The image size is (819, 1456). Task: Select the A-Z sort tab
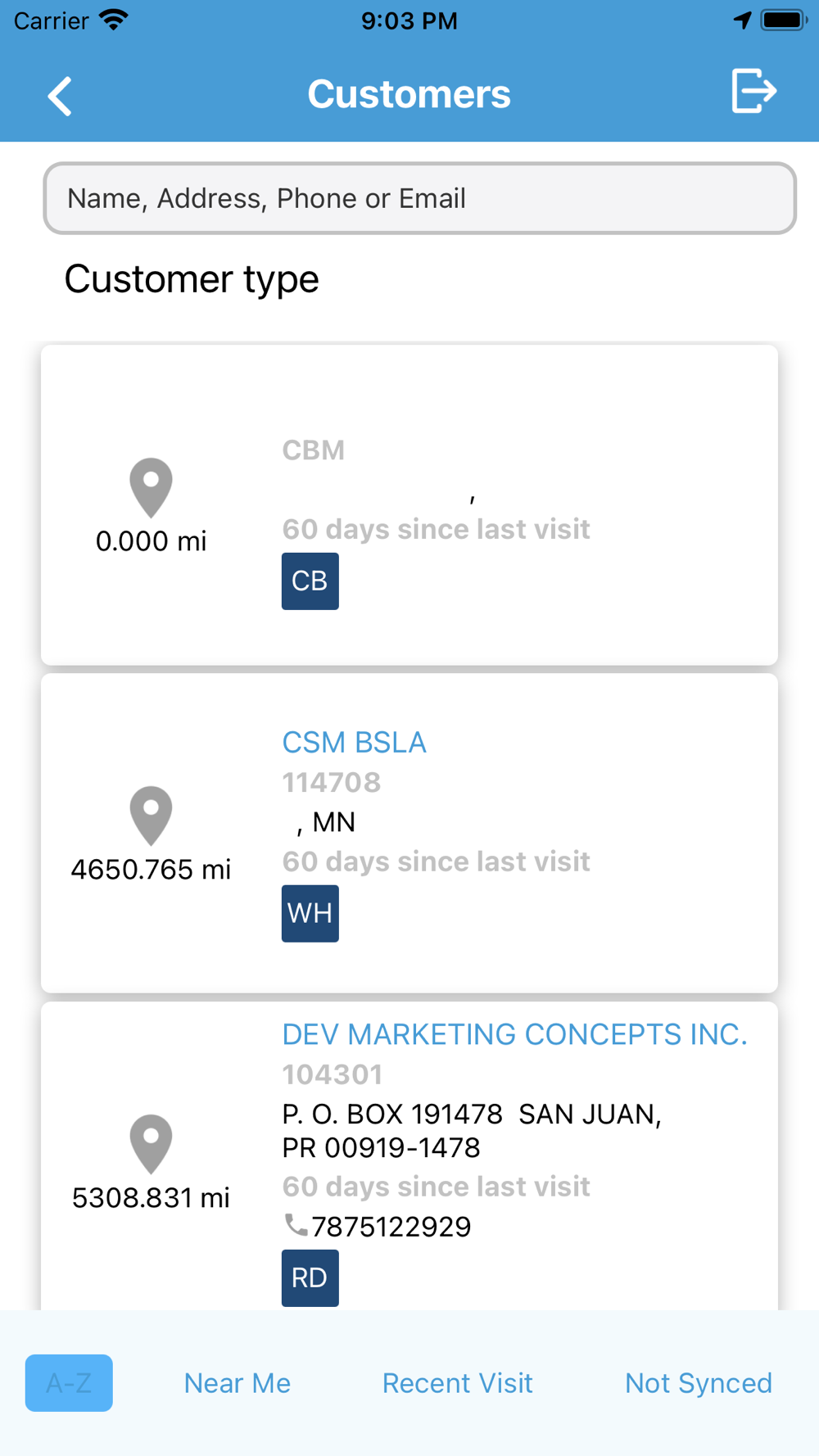click(x=69, y=1383)
